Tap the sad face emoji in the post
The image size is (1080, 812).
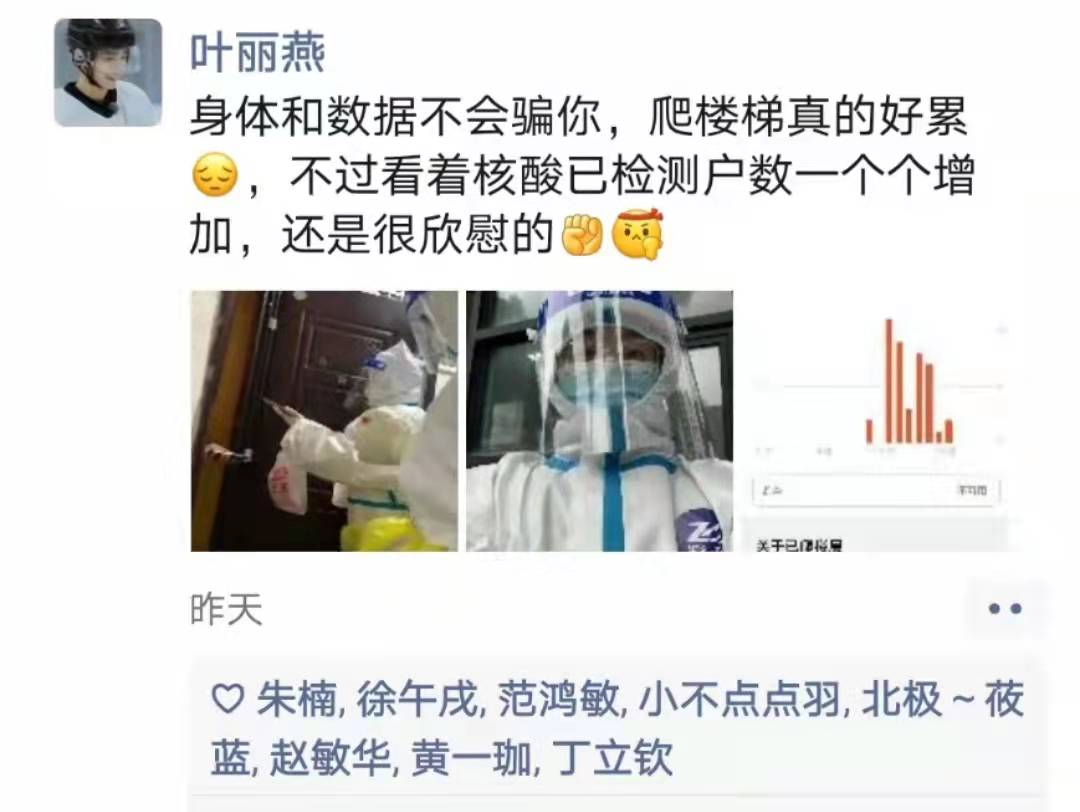coord(215,175)
